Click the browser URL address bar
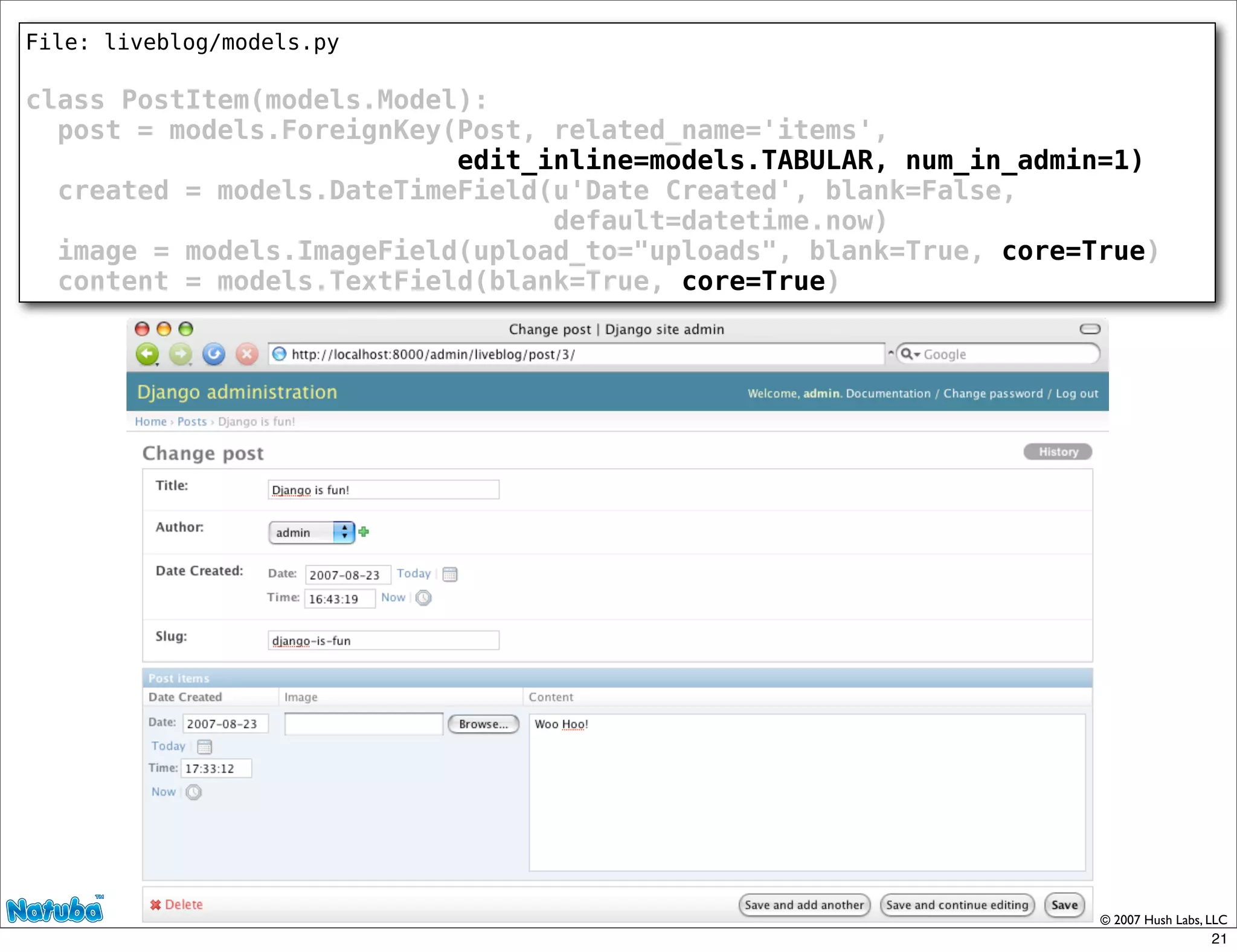1237x952 pixels. (576, 354)
